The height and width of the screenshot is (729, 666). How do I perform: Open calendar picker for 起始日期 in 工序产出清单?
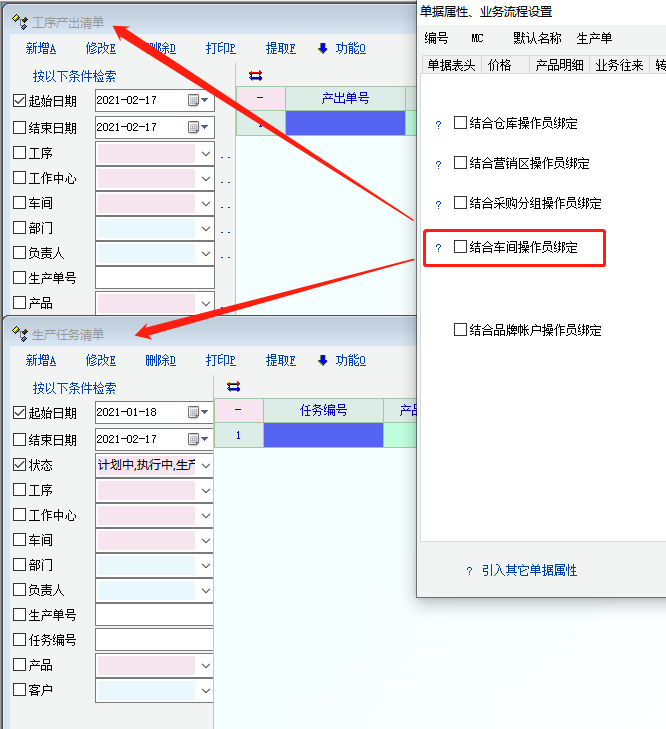(194, 100)
